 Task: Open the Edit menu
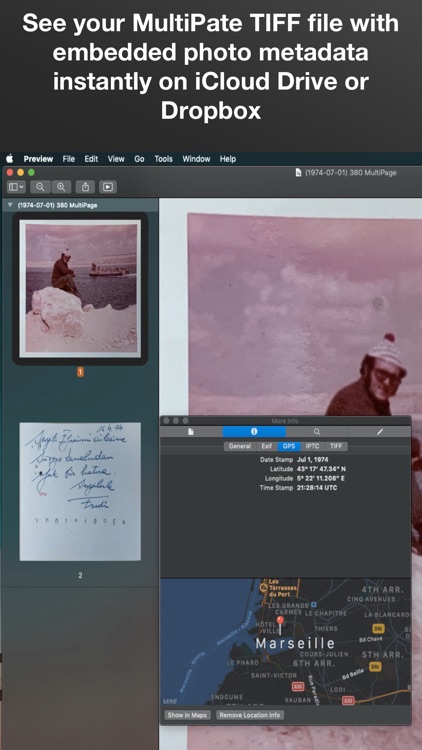(x=91, y=159)
